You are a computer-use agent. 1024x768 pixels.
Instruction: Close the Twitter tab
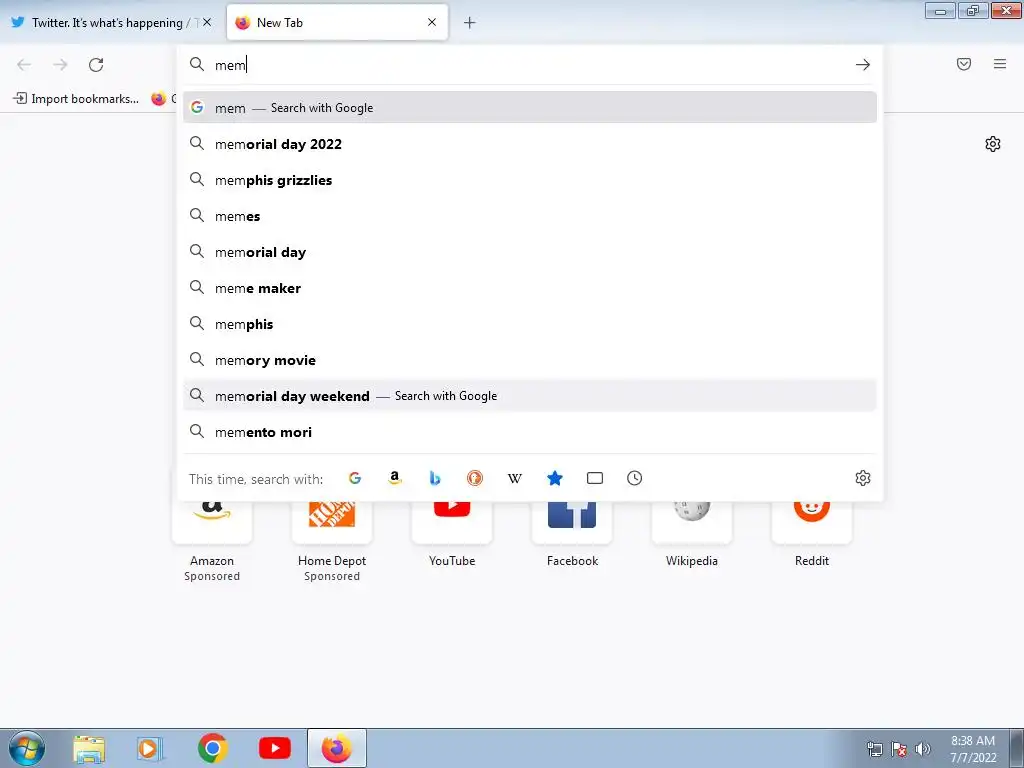207,22
